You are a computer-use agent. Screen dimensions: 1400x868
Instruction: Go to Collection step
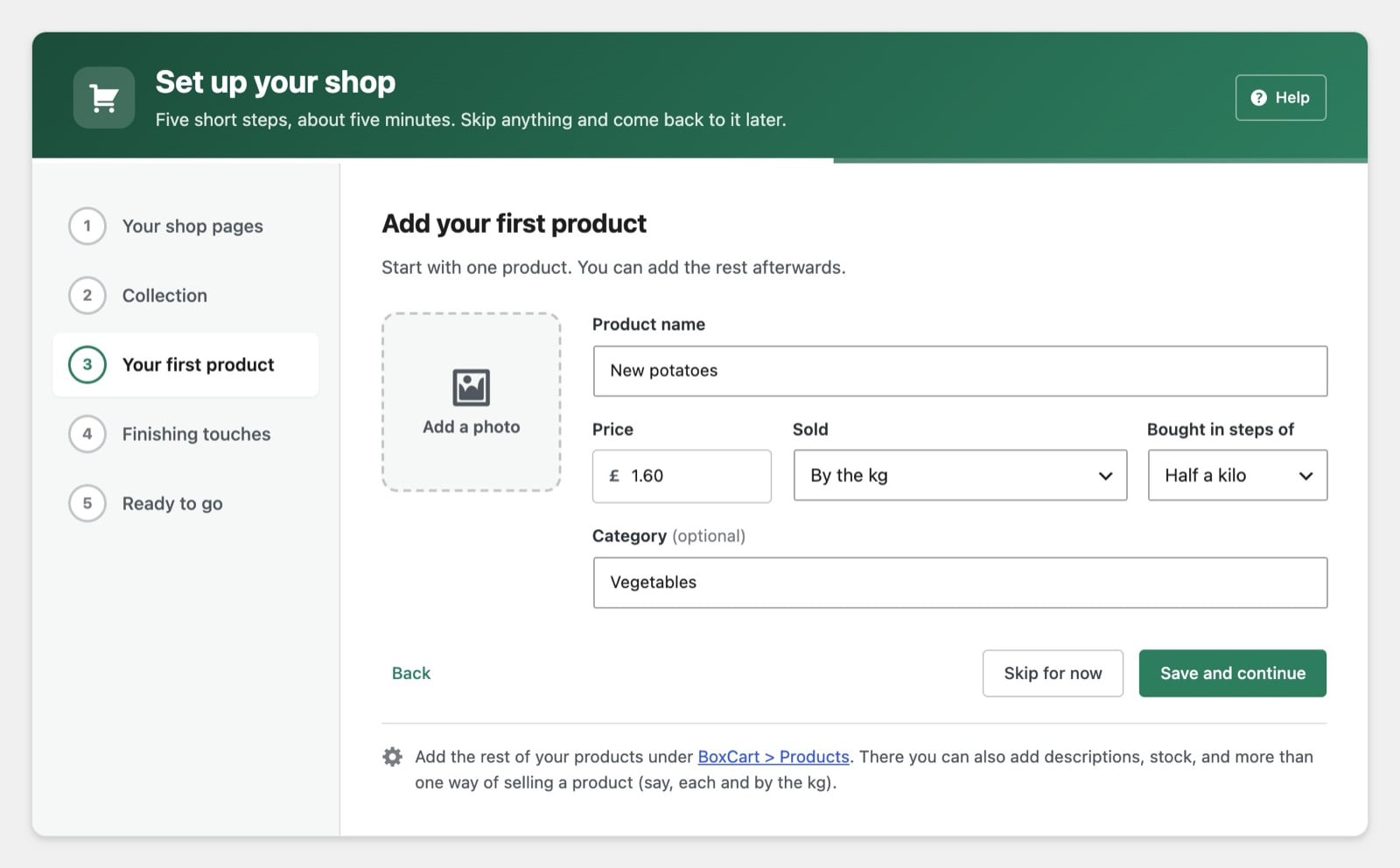click(x=185, y=295)
